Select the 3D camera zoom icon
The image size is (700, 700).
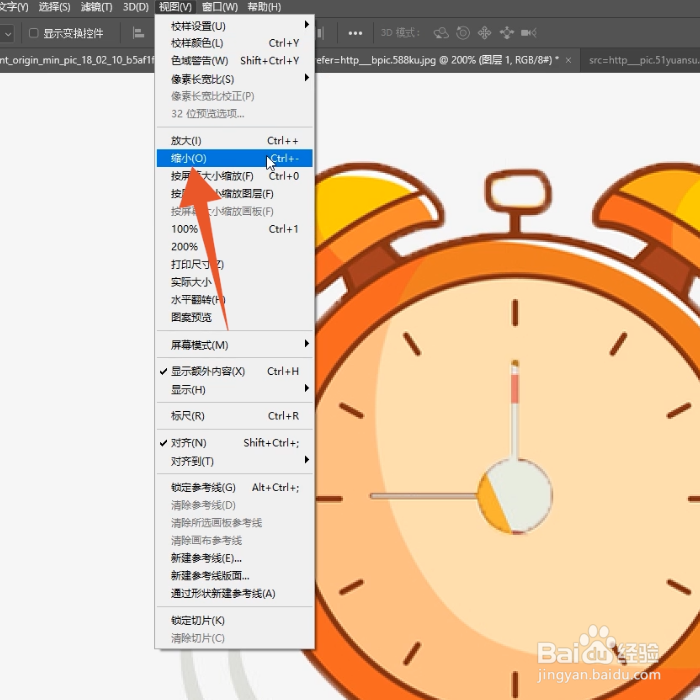(x=529, y=33)
